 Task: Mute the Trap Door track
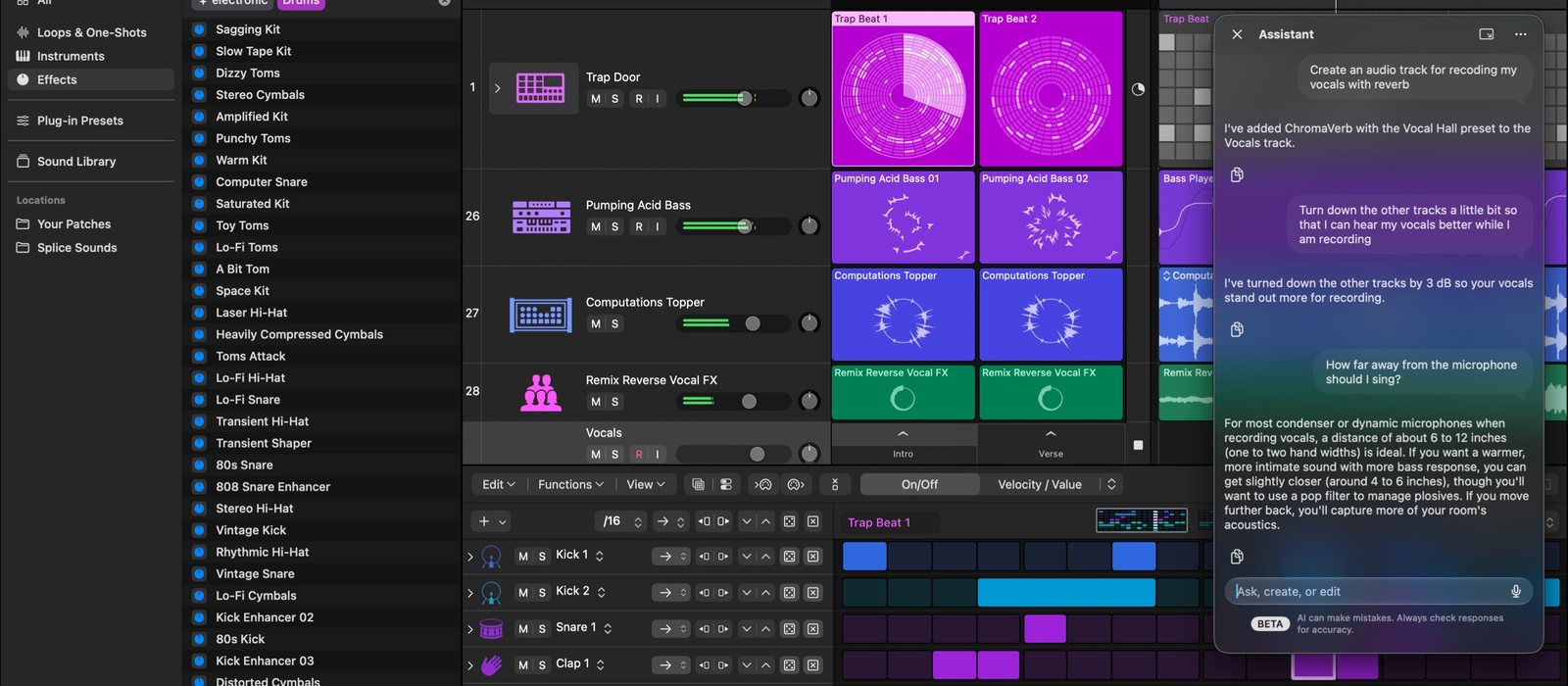[x=596, y=98]
